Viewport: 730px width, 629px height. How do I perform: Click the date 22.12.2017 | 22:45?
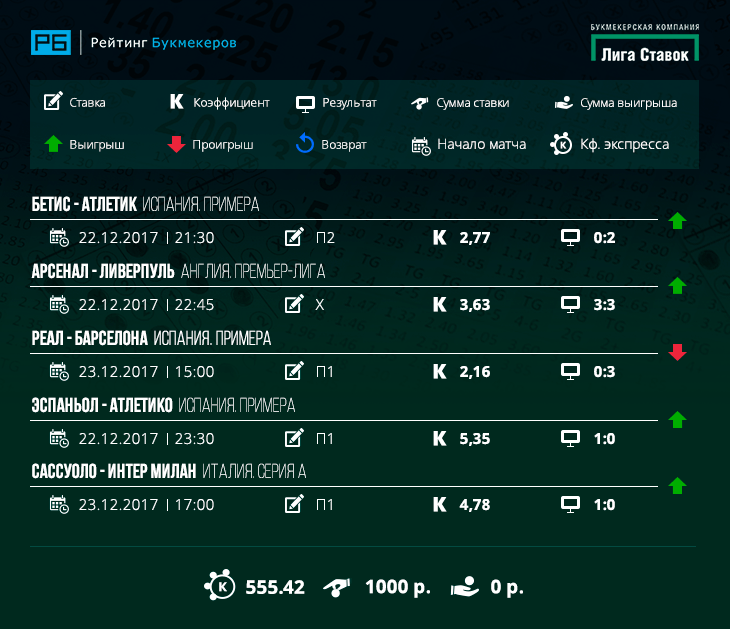(146, 305)
